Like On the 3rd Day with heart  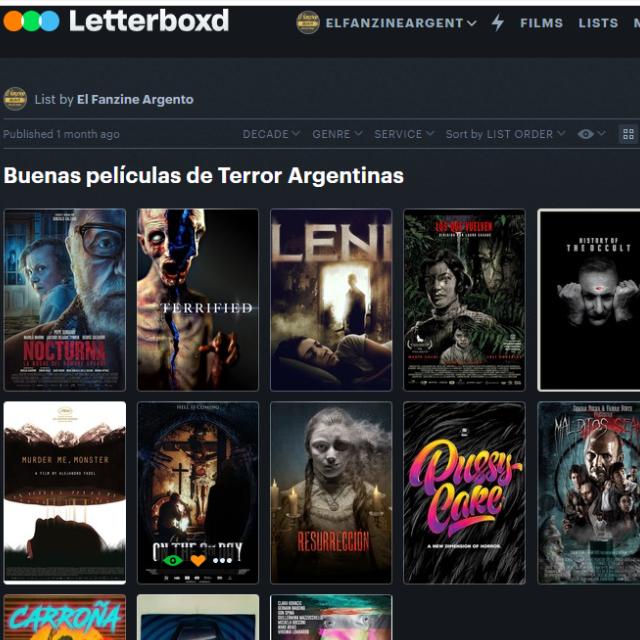pos(198,560)
